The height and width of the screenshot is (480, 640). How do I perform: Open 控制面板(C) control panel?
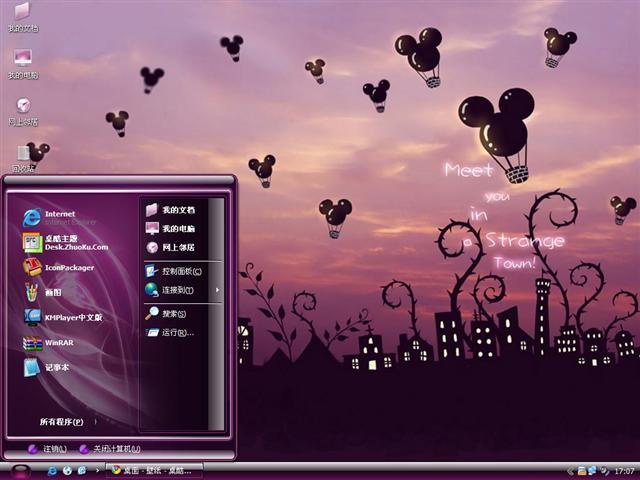pos(173,271)
